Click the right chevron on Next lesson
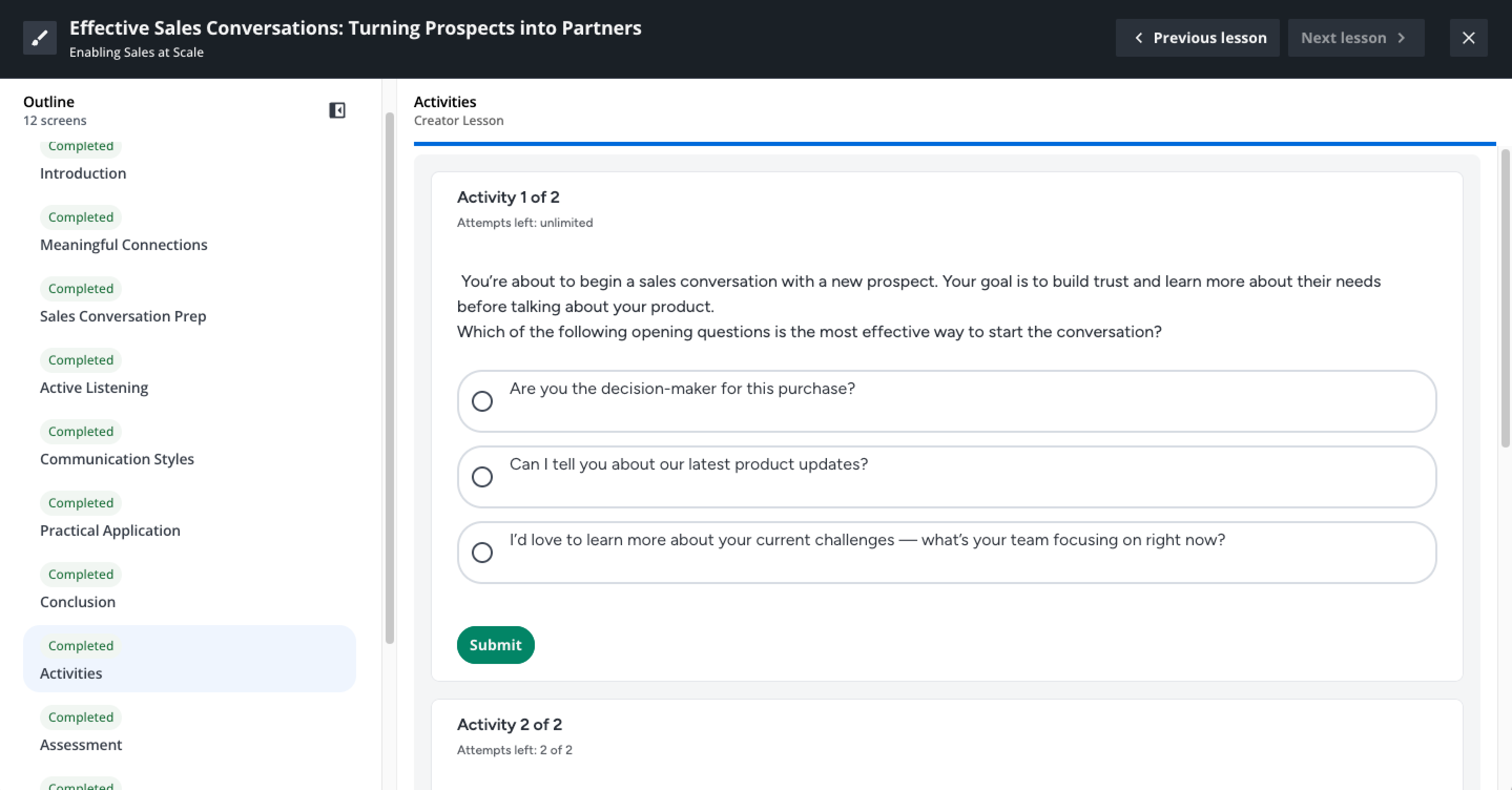 1401,38
